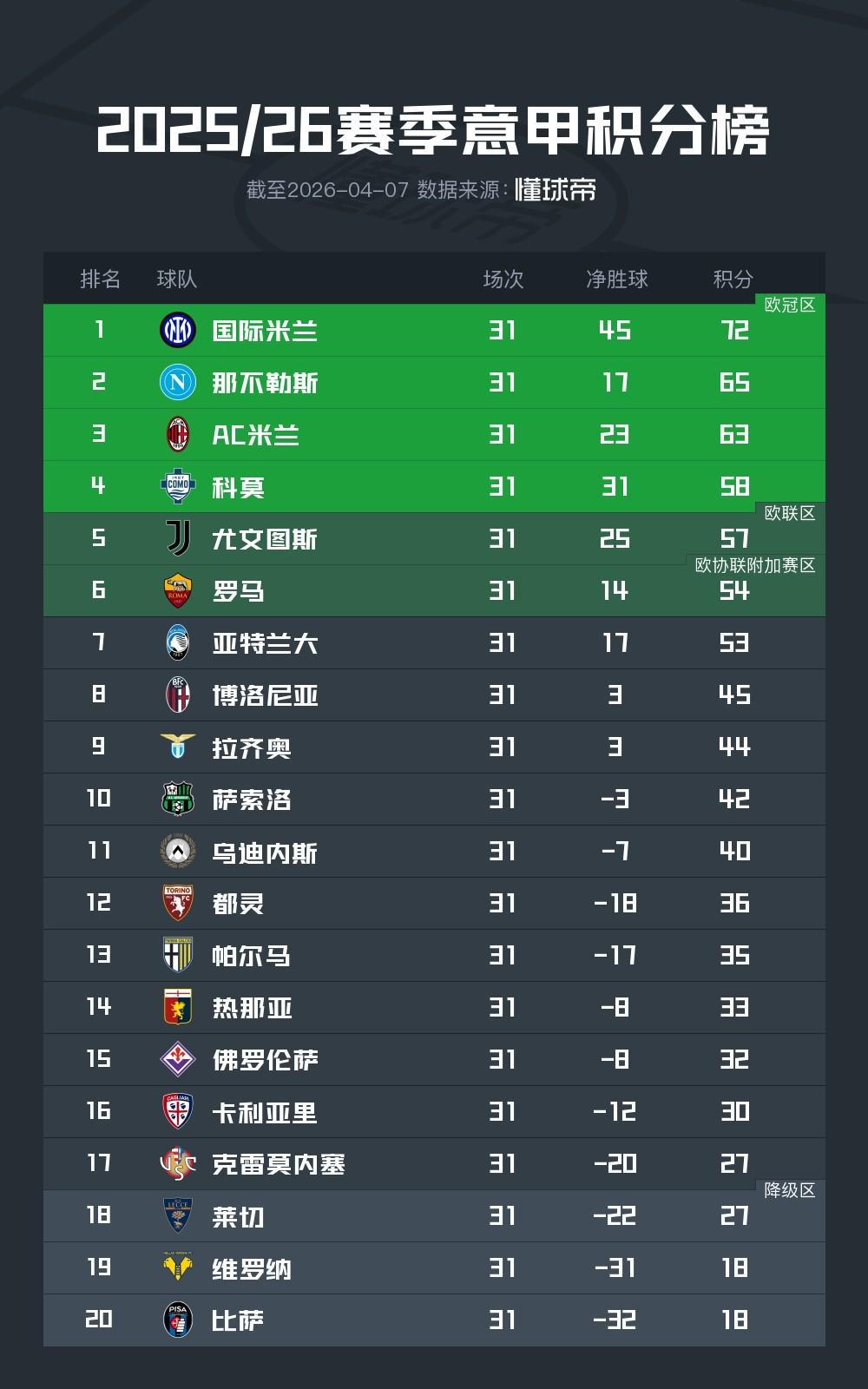Click the 欧冠区 zone label

click(790, 305)
